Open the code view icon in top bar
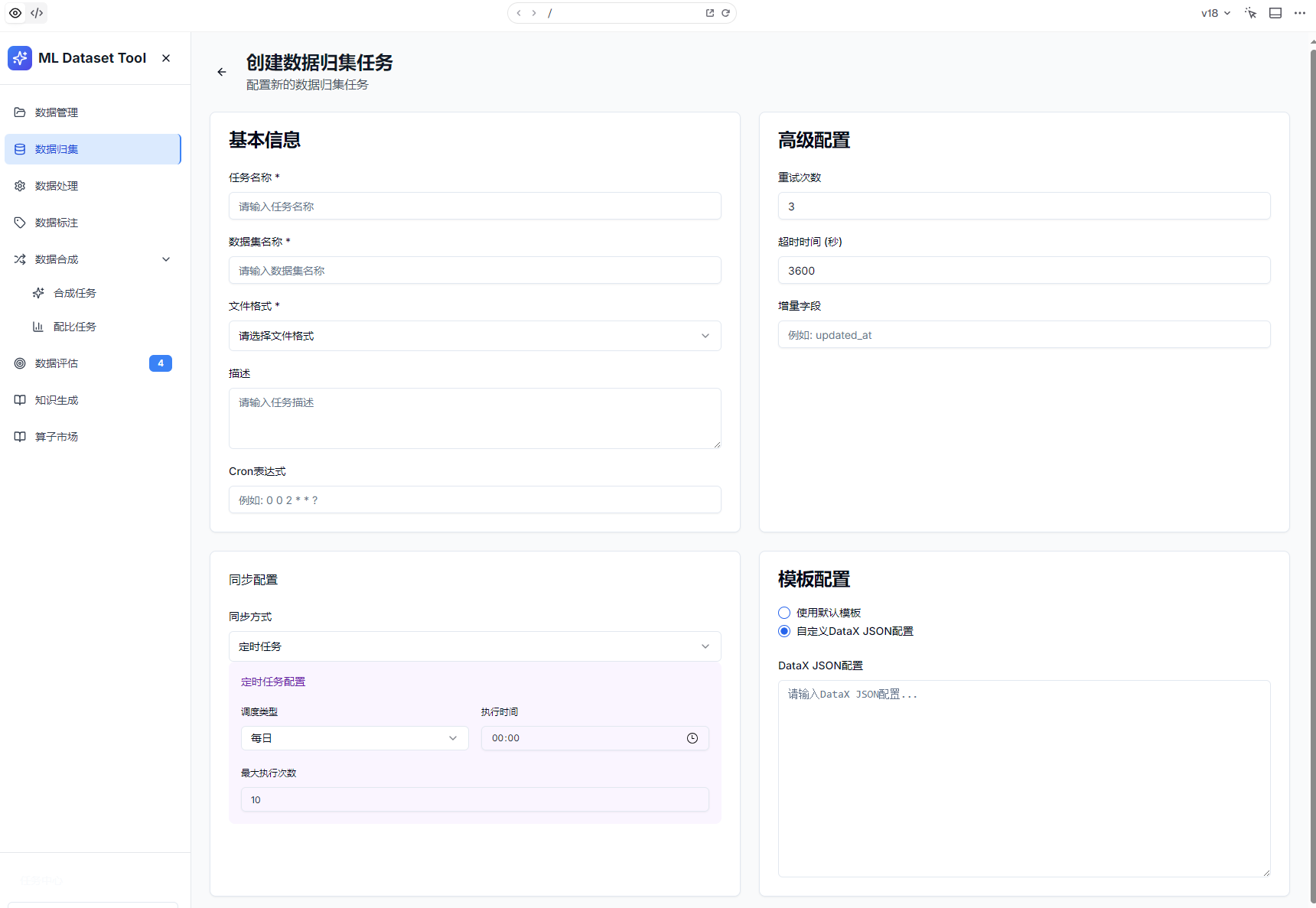The image size is (1316, 908). click(37, 13)
